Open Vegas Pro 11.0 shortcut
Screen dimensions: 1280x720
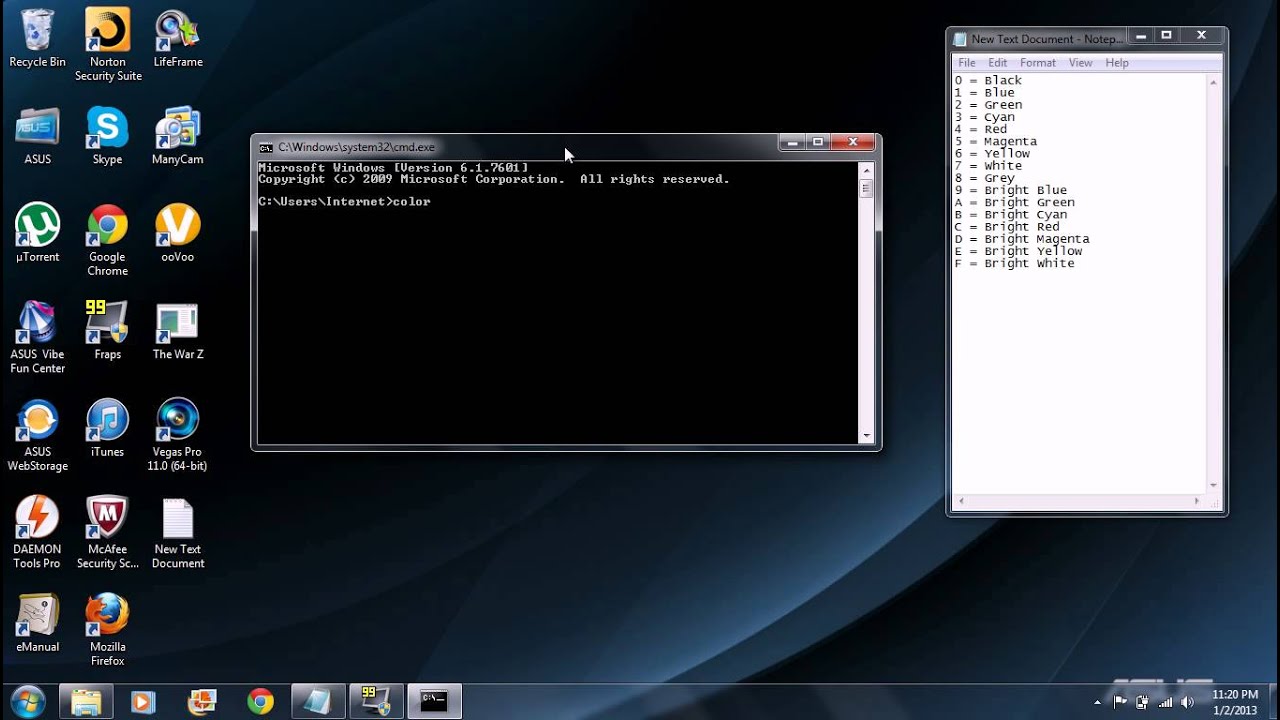[x=178, y=435]
